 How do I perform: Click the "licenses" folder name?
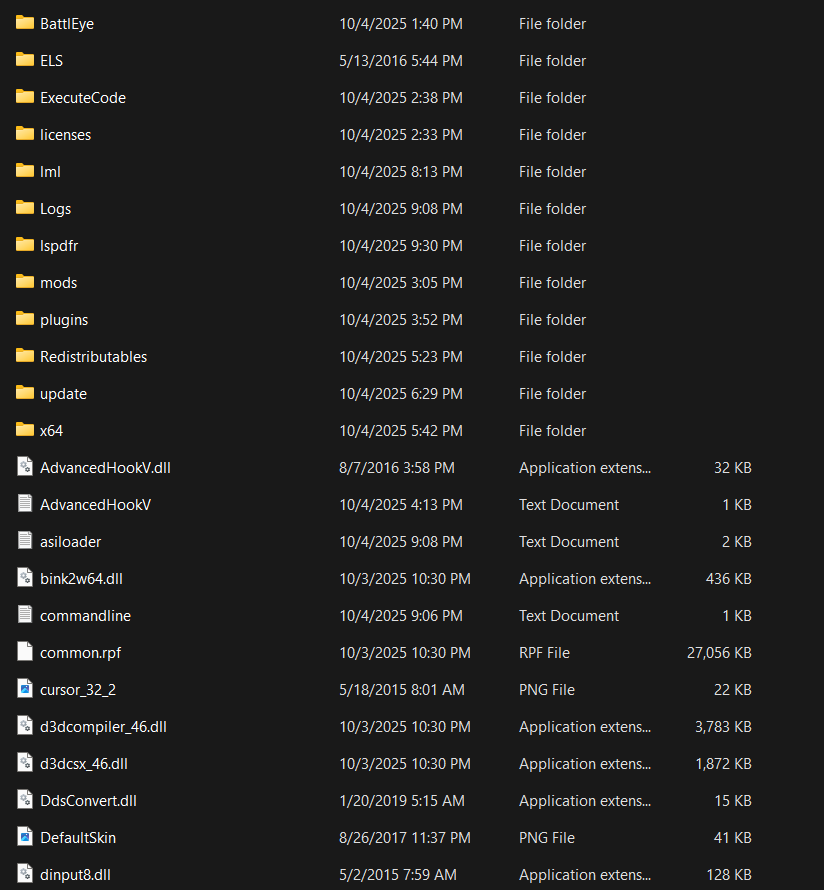coord(65,135)
